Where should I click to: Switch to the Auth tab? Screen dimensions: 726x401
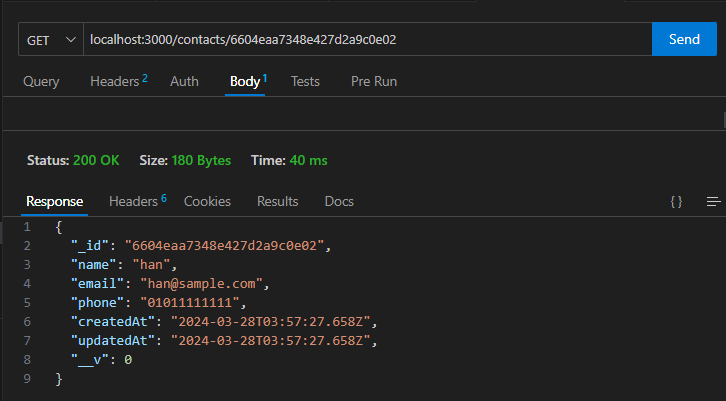(184, 81)
